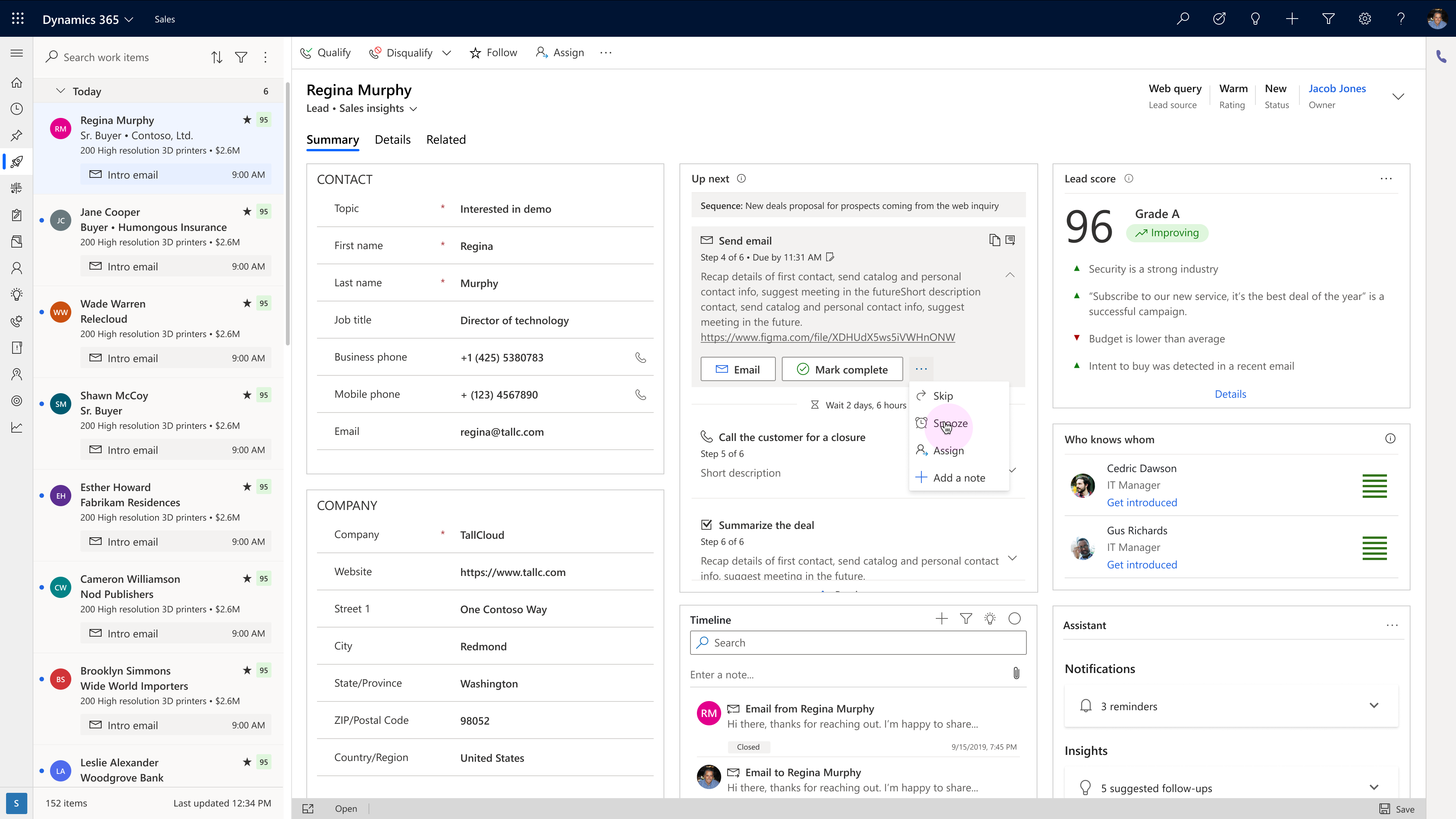Click Mark complete on Send email step

point(842,369)
